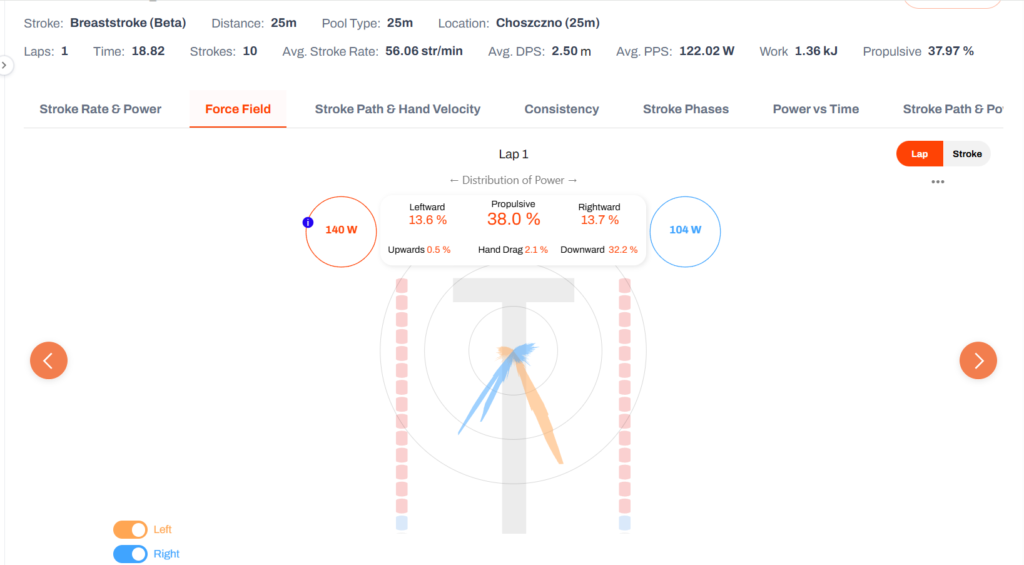Screen dimensions: 1024x565
Task: Go to next lap with right arrow
Action: (x=978, y=361)
